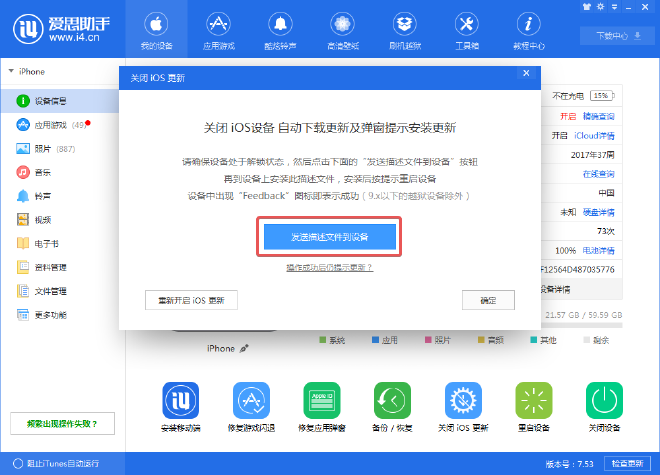Click the 15% battery indicator

pyautogui.click(x=602, y=96)
